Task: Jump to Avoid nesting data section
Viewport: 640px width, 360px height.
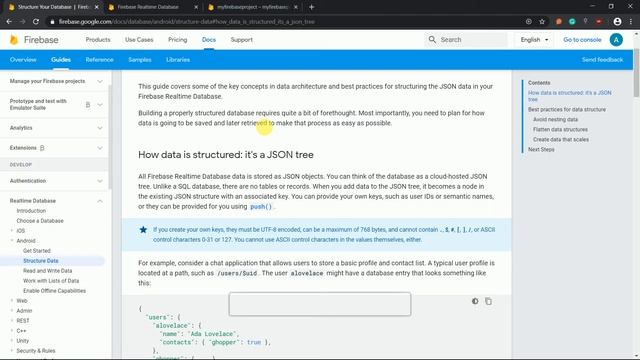Action: coord(556,119)
